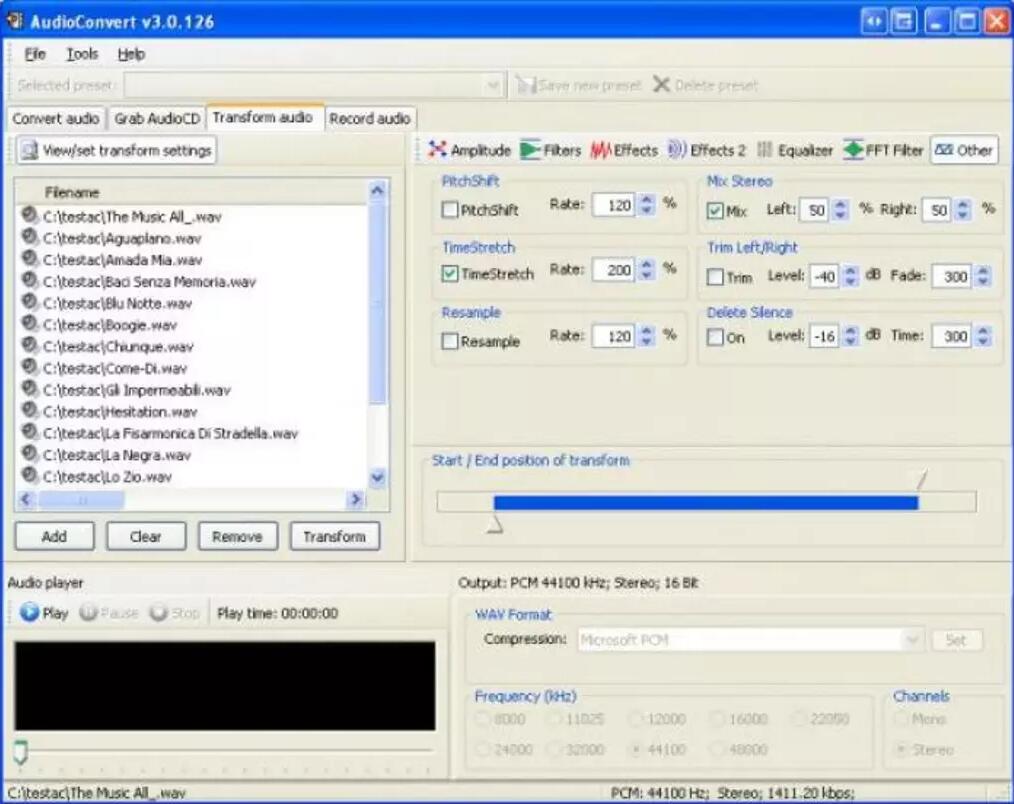This screenshot has height=804, width=1014.
Task: Uncheck the TimeStretch checkbox
Action: tap(449, 274)
